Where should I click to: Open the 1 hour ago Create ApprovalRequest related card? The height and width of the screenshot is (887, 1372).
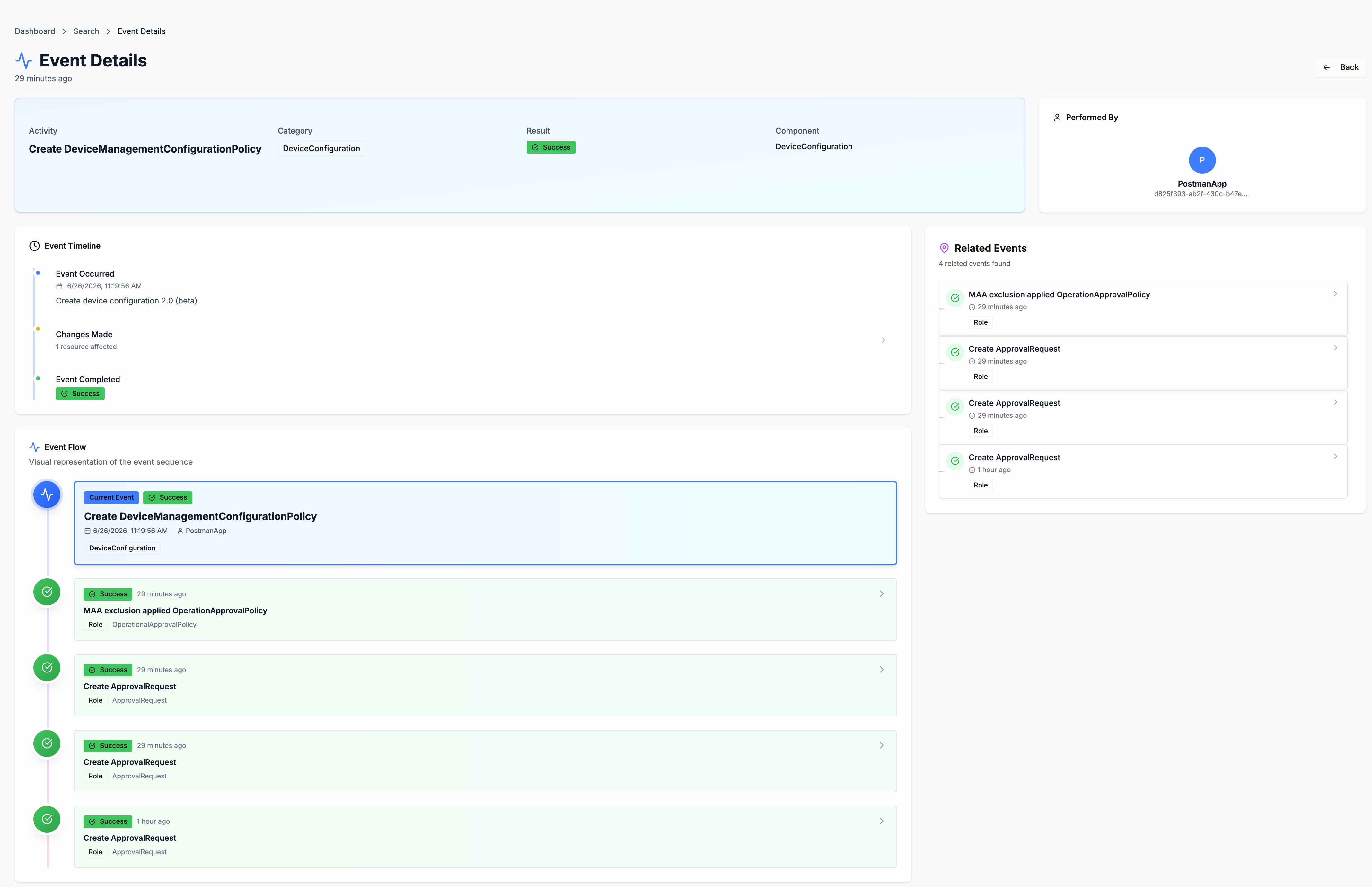point(1143,472)
